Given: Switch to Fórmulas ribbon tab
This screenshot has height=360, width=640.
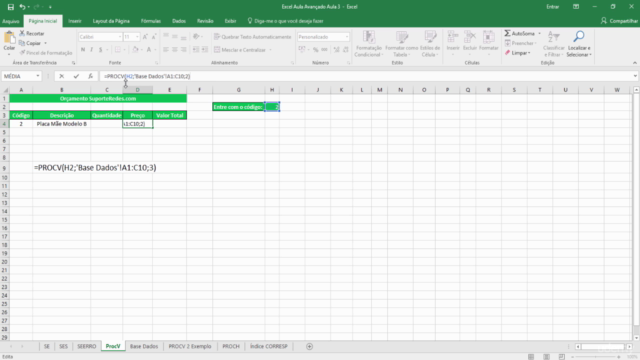Looking at the screenshot, I should [x=151, y=21].
